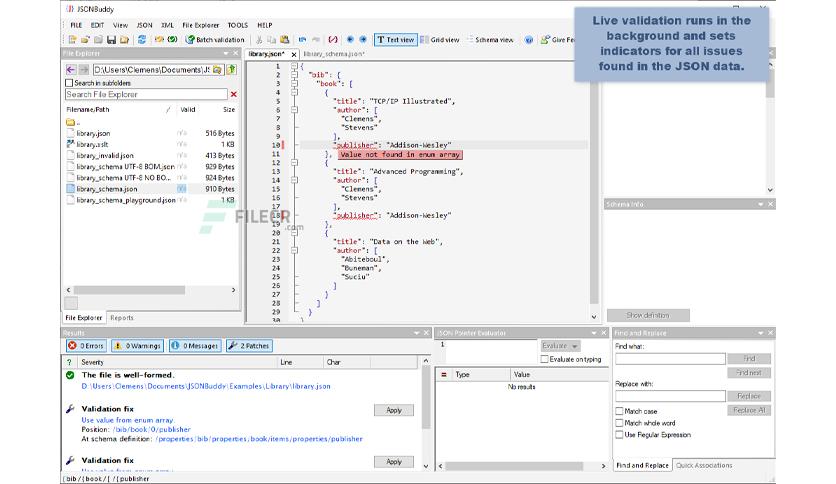The width and height of the screenshot is (836, 484).
Task: Click the Copy toolbar icon
Action: 272,39
